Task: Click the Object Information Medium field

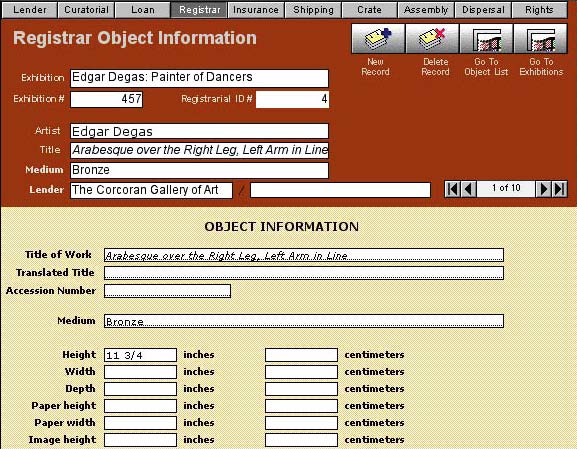Action: pyautogui.click(x=304, y=321)
